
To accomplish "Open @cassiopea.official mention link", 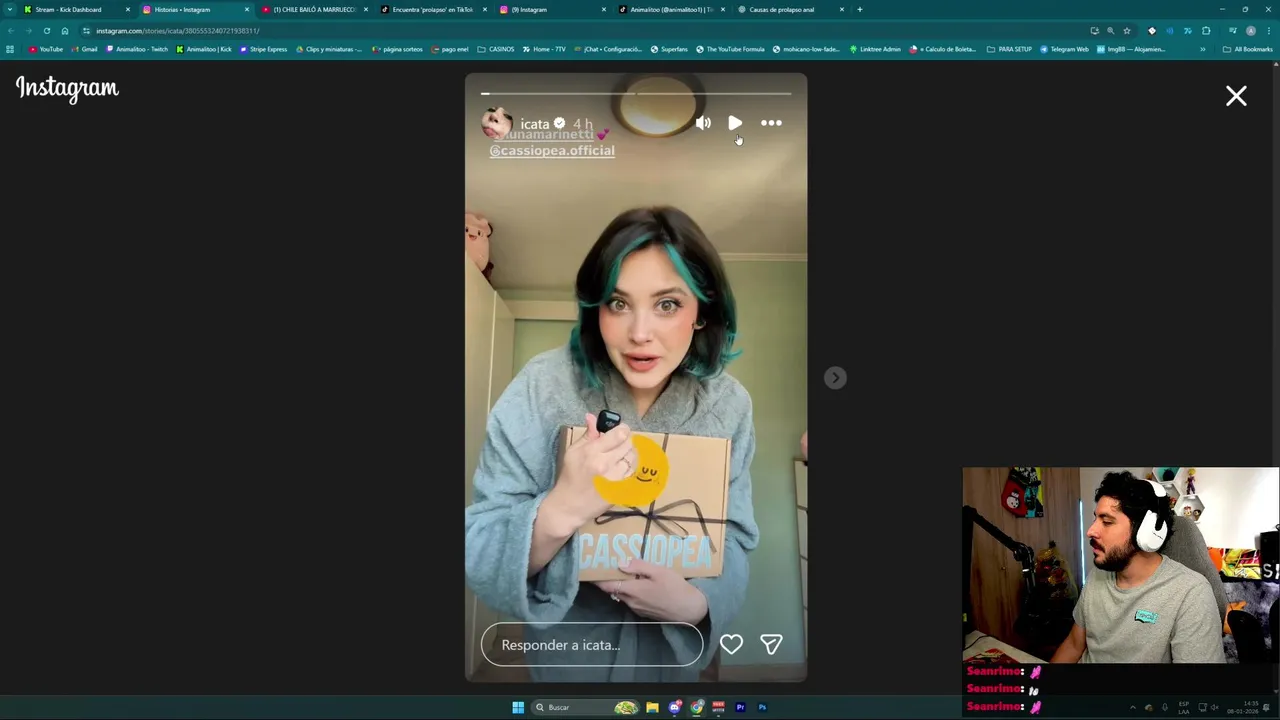I will pyautogui.click(x=552, y=150).
